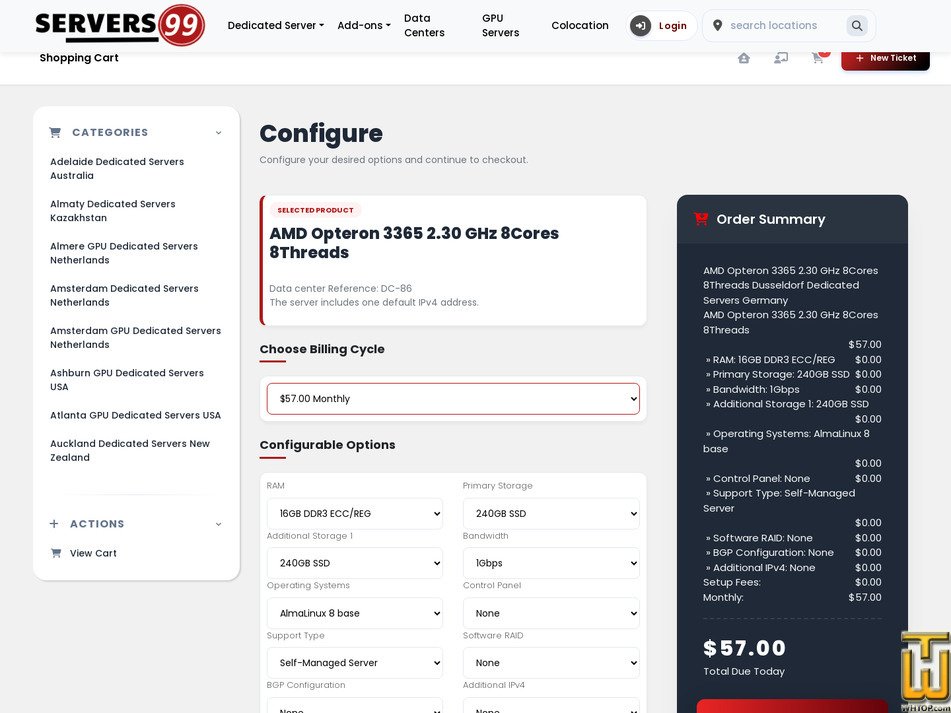The image size is (951, 713).
Task: Click Data center Reference: DC-86 text
Action: 340,289
